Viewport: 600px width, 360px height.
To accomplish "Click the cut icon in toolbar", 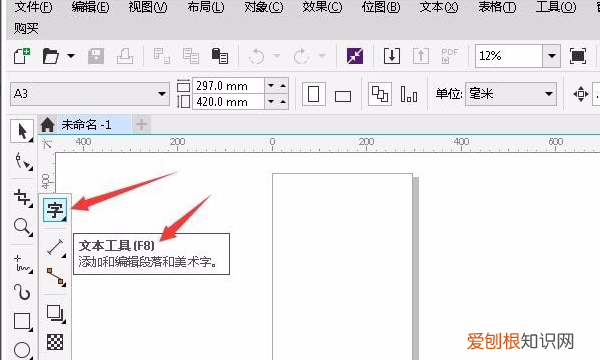I will point(161,56).
